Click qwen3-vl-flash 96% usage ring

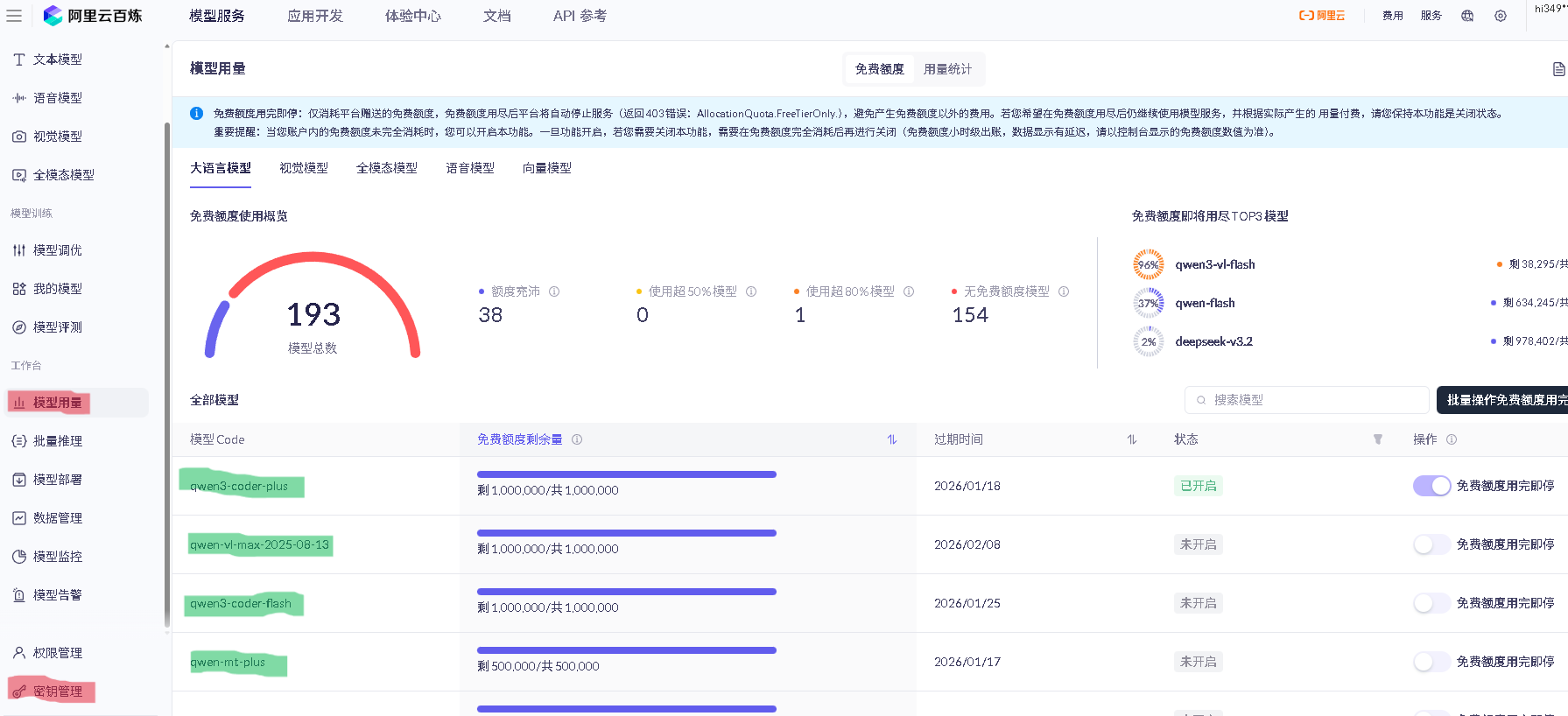(1149, 264)
